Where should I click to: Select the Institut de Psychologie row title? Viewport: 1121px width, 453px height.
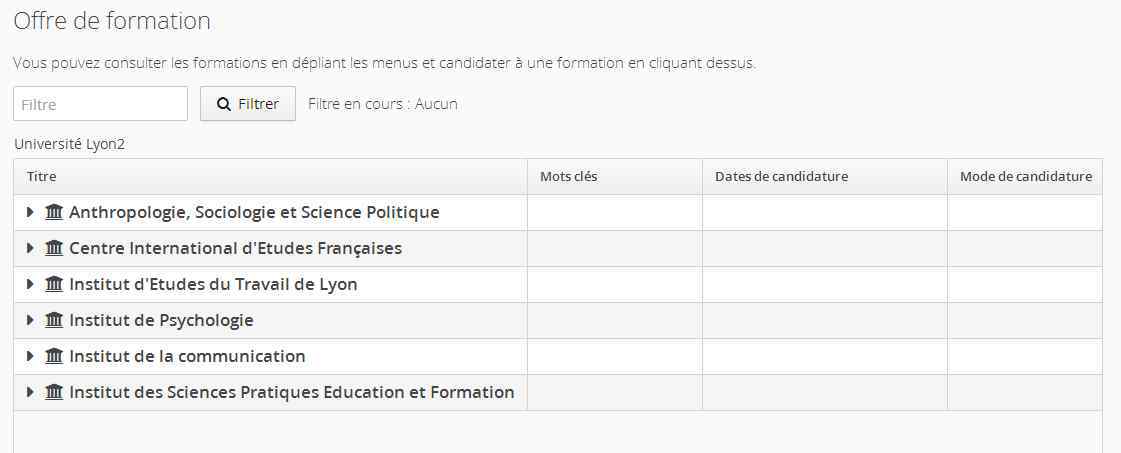point(162,320)
